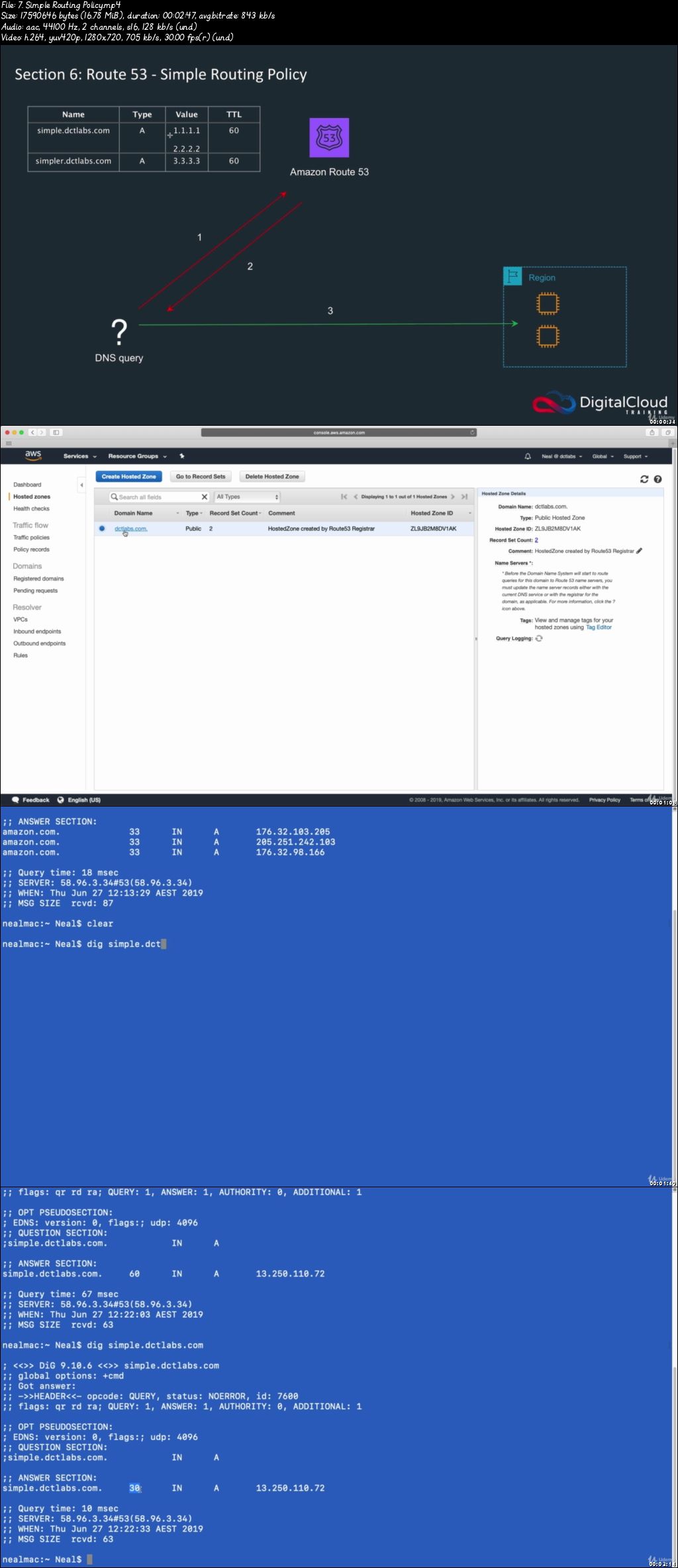Image resolution: width=678 pixels, height=1568 pixels.
Task: Open Registered domains in the sidebar
Action: 38,579
